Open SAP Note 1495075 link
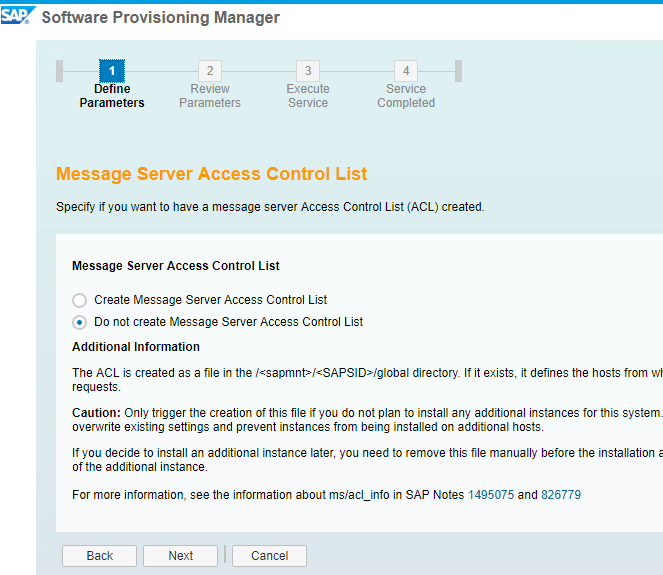Image resolution: width=663 pixels, height=575 pixels. (x=491, y=495)
